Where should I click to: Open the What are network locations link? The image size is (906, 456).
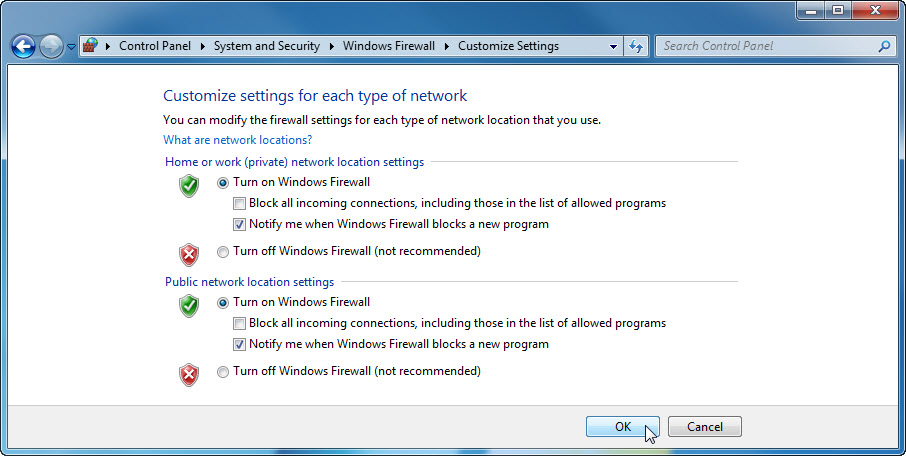(x=237, y=140)
